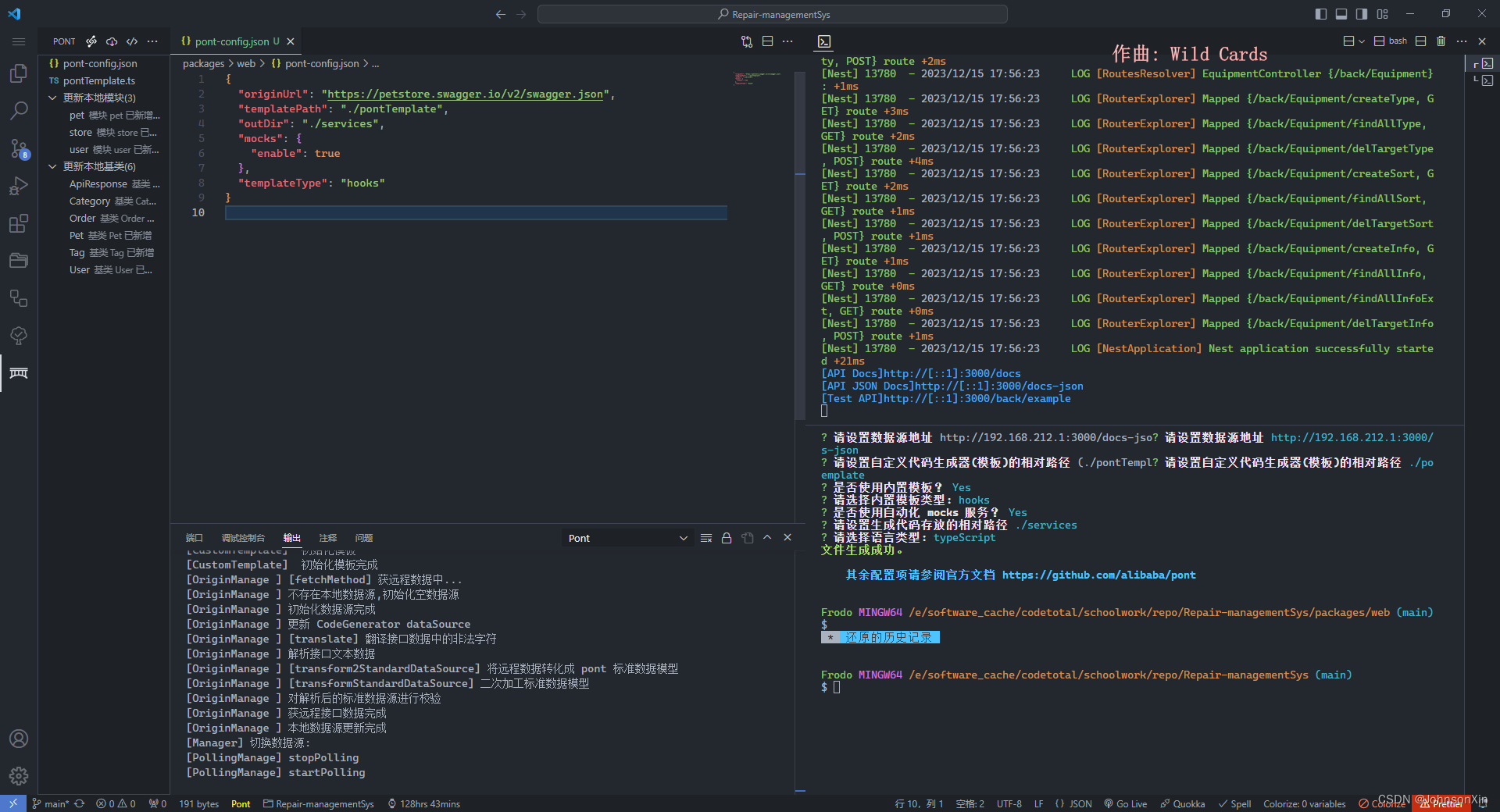Switch to the 端口 panel tab
The height and width of the screenshot is (812, 1500).
pos(194,538)
